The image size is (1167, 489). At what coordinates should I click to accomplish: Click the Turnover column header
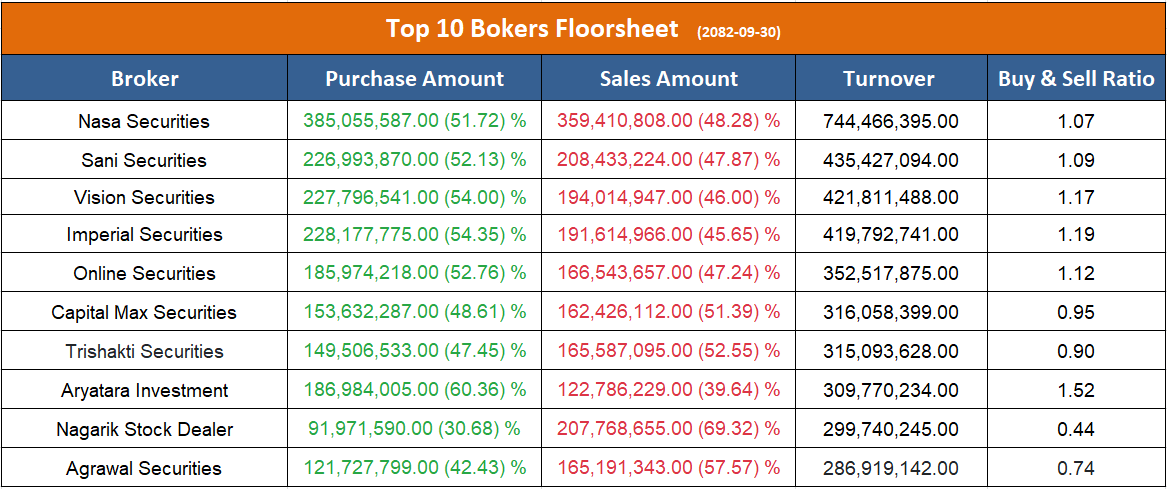click(889, 79)
